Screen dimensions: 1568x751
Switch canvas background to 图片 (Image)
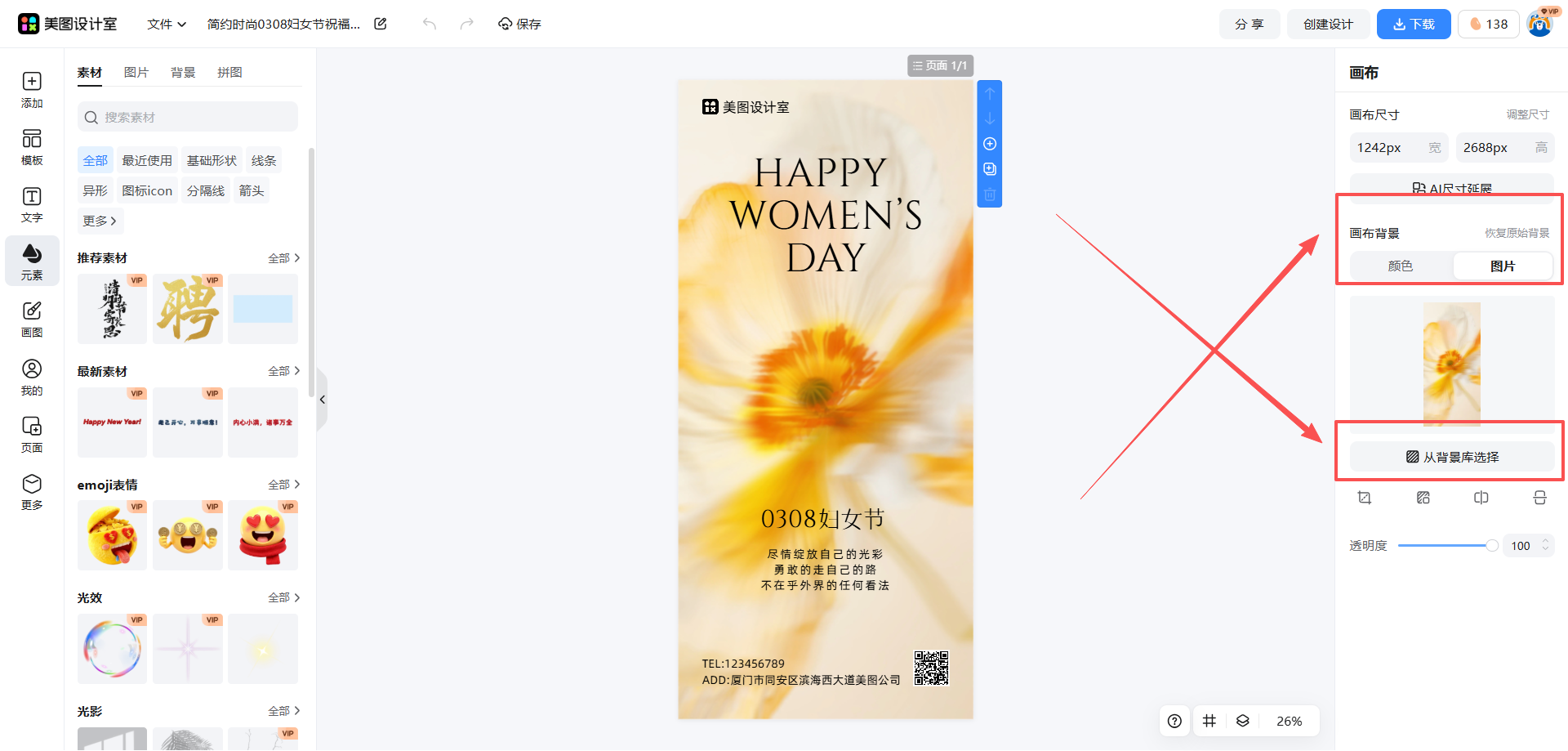1502,266
